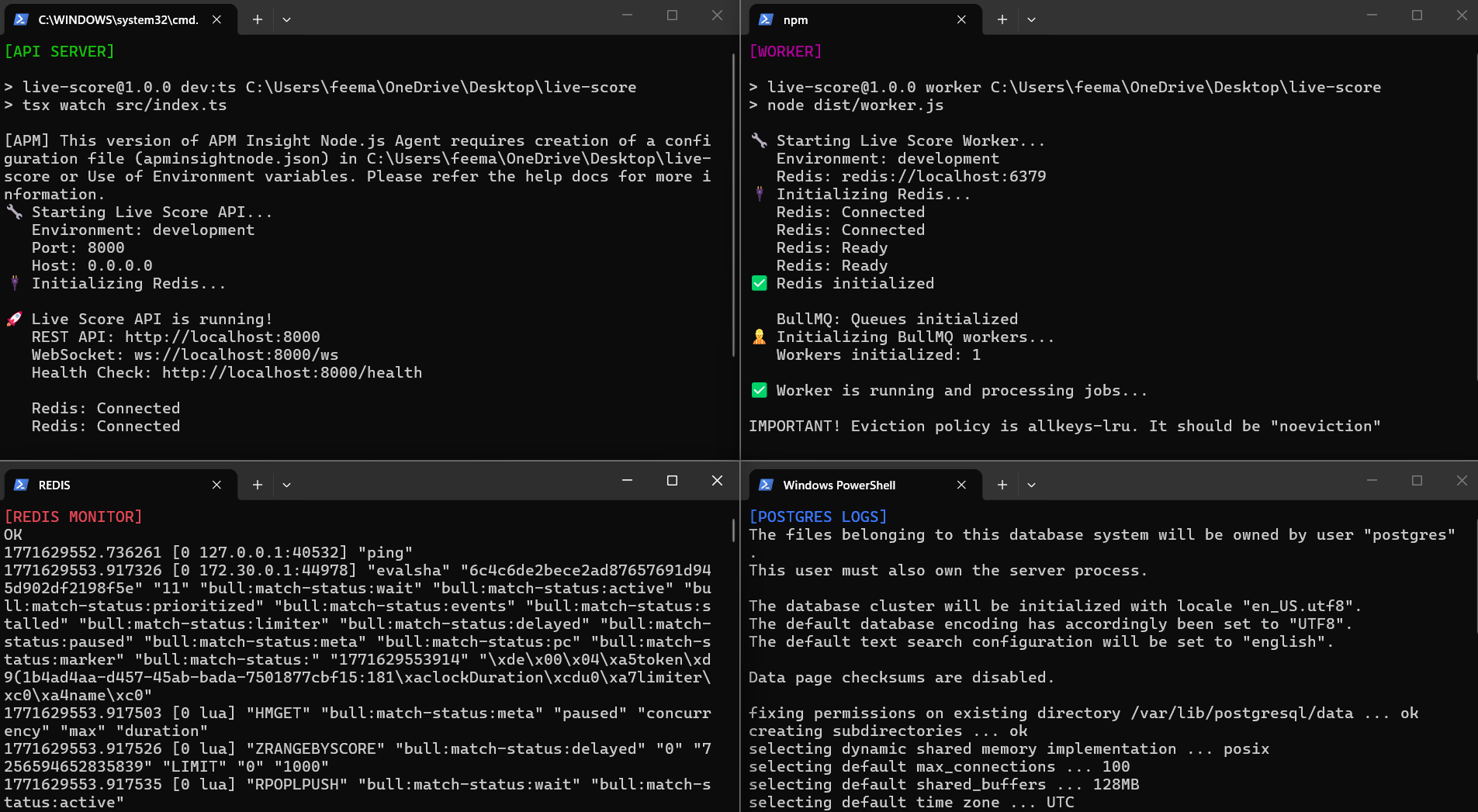The image size is (1478, 812).
Task: Click icon on Windows PowerShell tab
Action: coord(766,485)
